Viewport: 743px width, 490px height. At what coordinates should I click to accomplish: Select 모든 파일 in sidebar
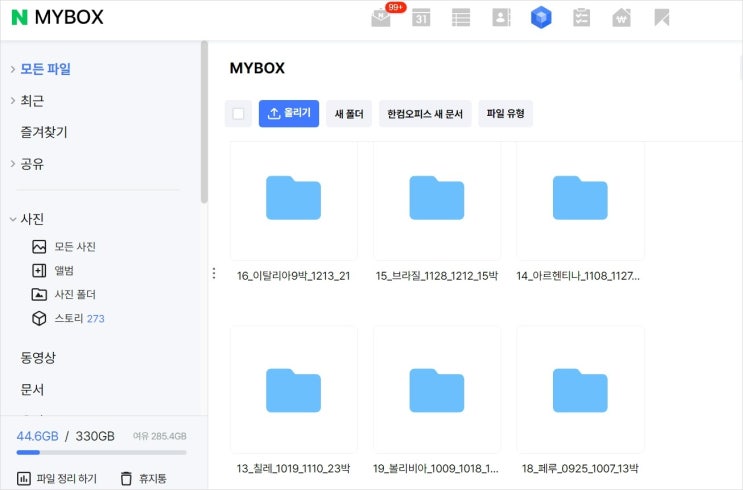(x=45, y=69)
